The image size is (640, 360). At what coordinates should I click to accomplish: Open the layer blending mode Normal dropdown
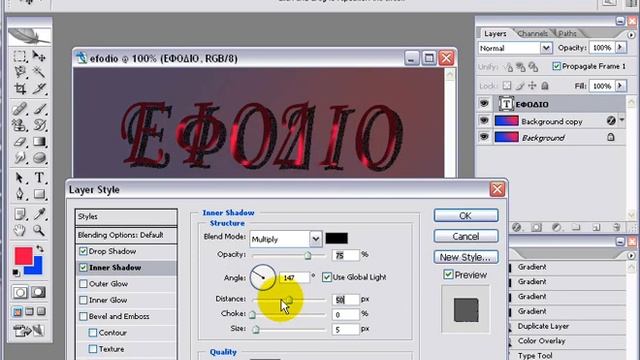tap(546, 48)
